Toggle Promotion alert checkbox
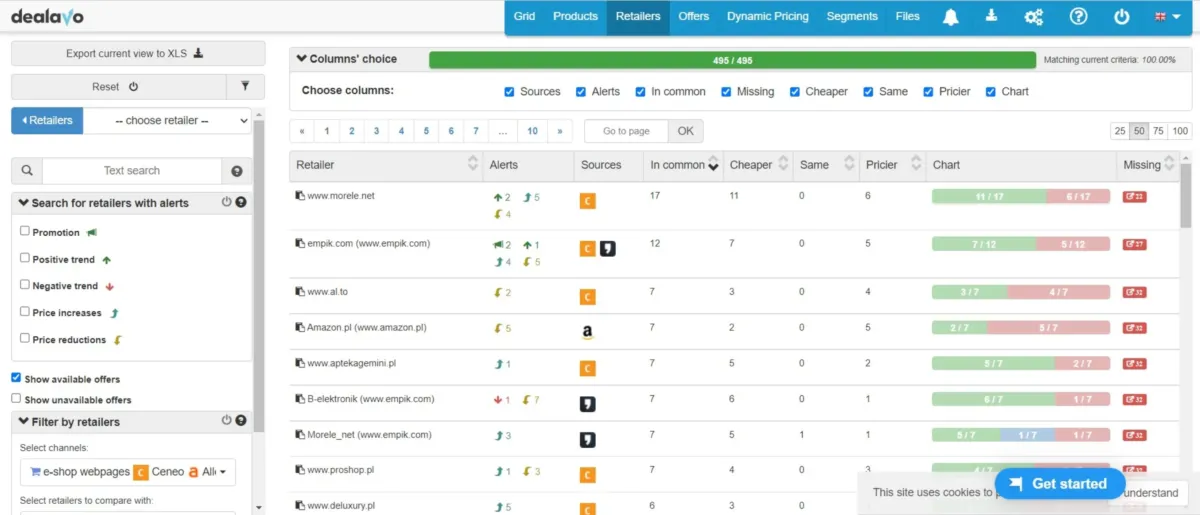This screenshot has height=515, width=1200. tap(25, 231)
